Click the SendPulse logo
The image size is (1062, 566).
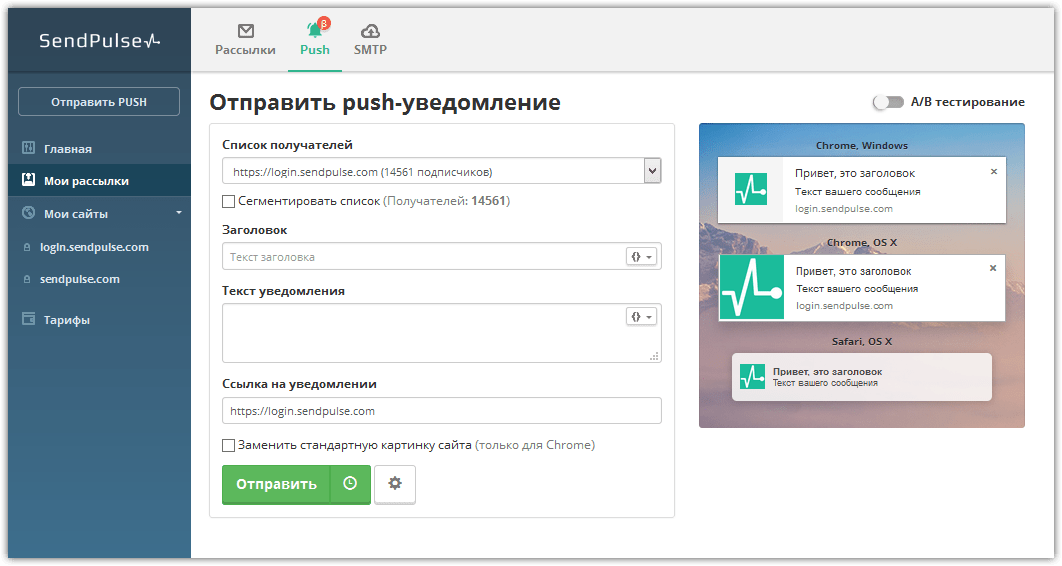[98, 41]
